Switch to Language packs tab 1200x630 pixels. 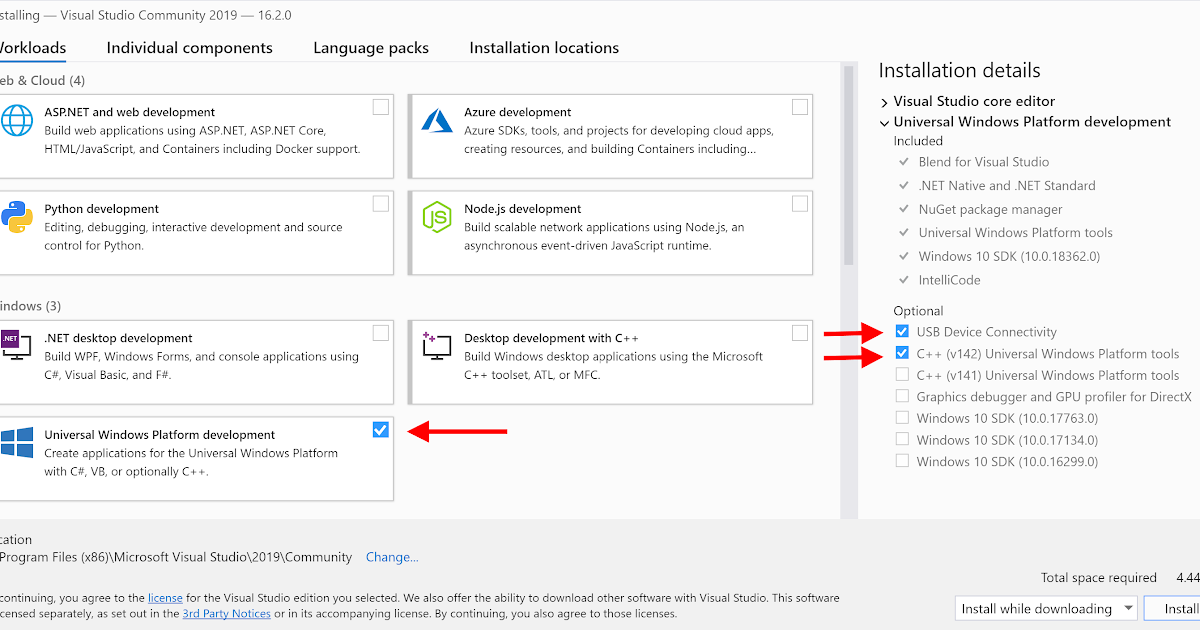371,48
